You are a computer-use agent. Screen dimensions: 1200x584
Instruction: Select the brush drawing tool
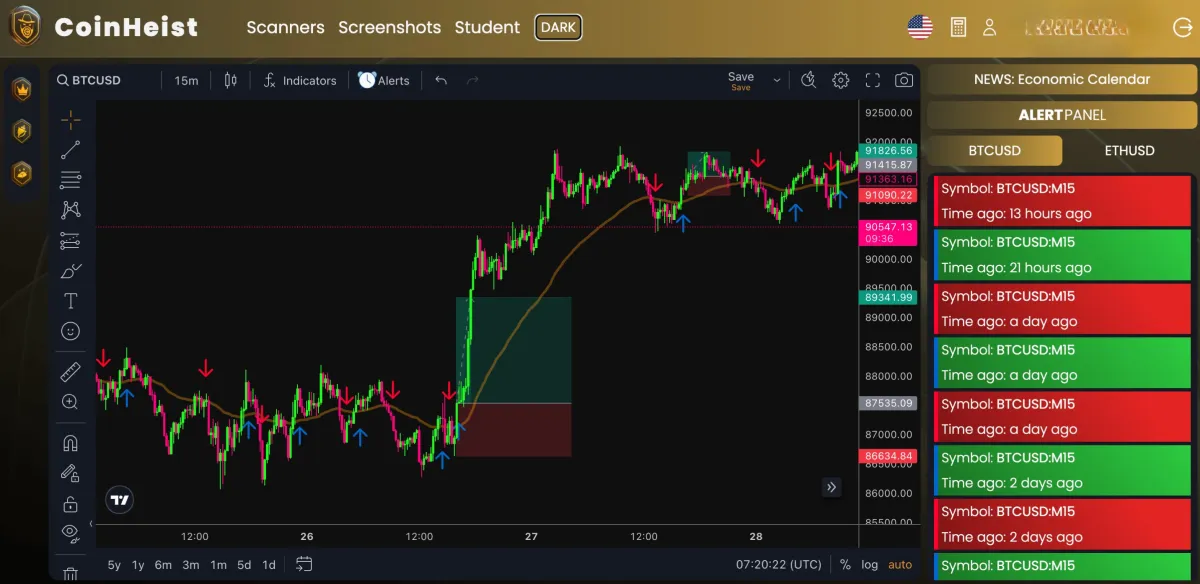(x=70, y=271)
